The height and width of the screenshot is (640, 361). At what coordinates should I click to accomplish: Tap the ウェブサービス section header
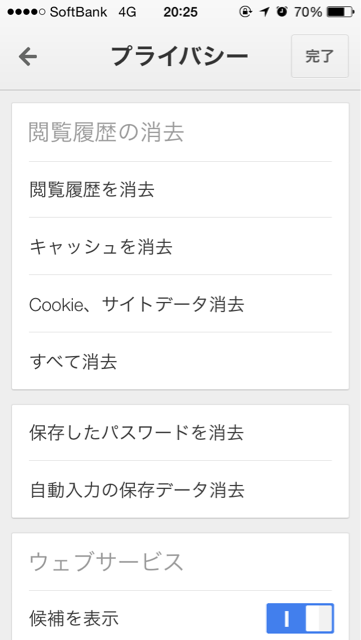[106, 562]
